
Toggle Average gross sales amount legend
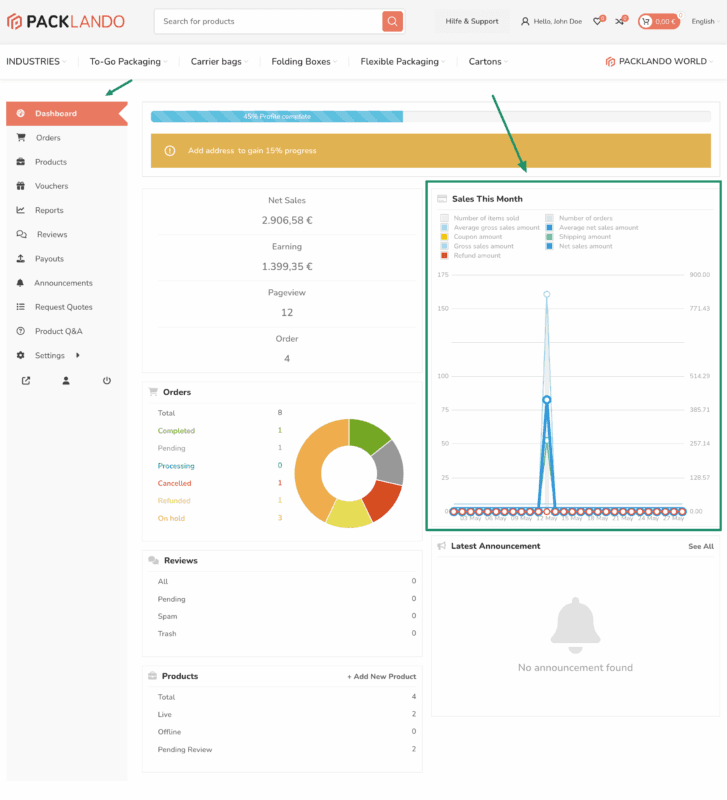[x=490, y=228]
